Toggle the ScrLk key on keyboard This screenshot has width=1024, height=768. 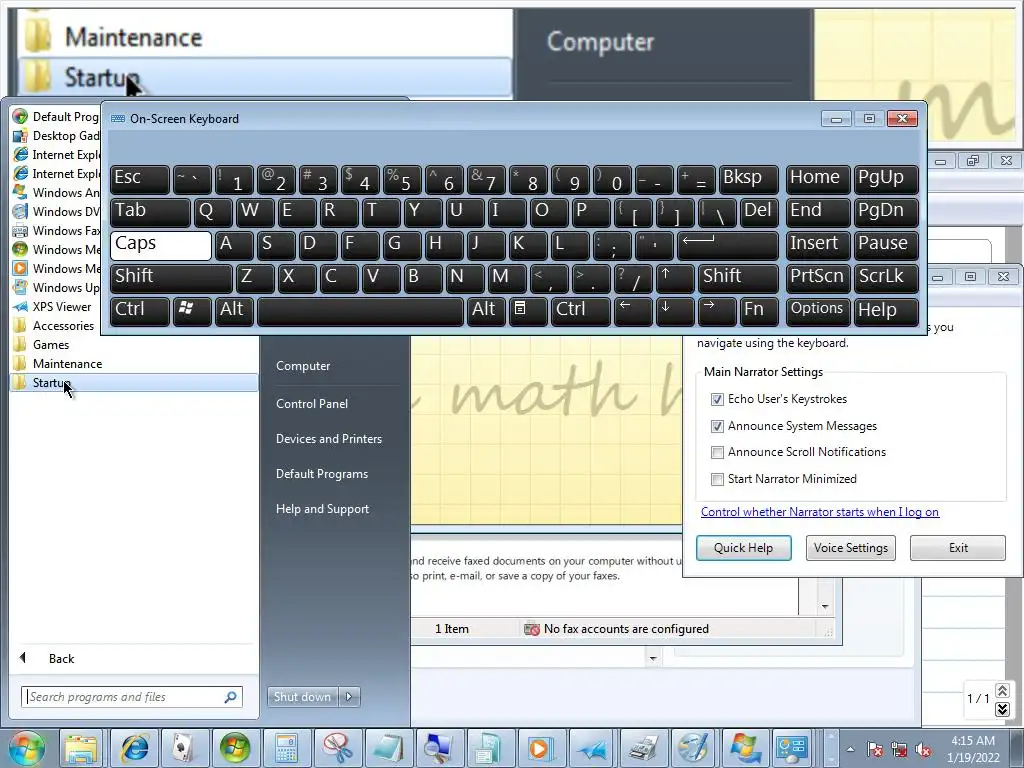[886, 278]
